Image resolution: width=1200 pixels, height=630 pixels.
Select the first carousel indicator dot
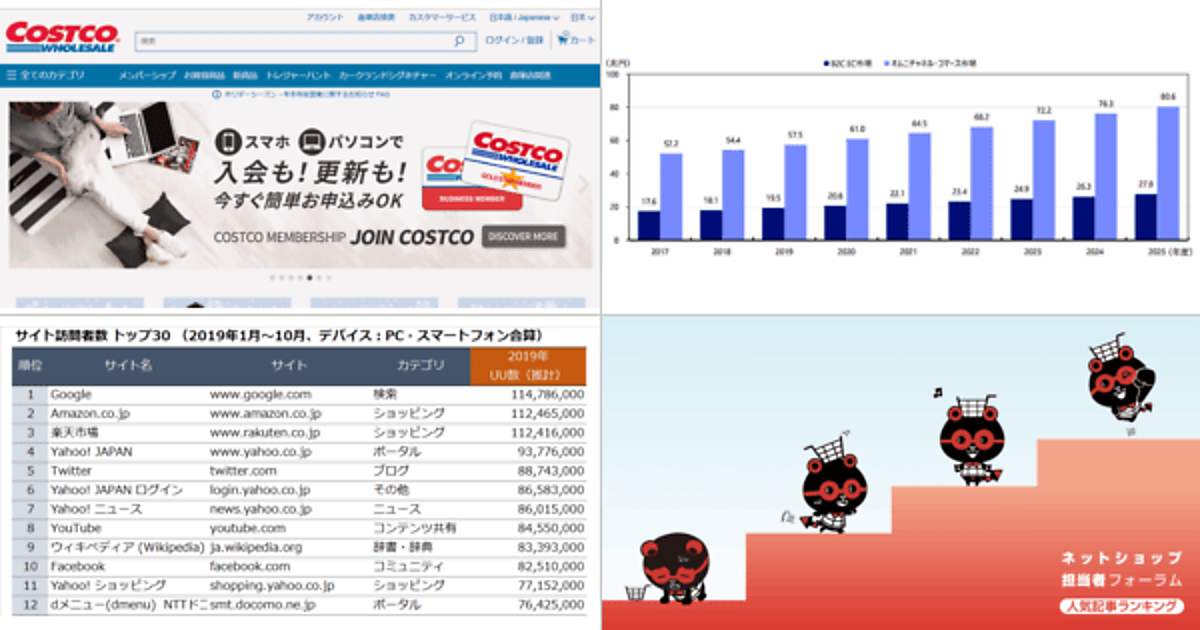click(x=271, y=277)
